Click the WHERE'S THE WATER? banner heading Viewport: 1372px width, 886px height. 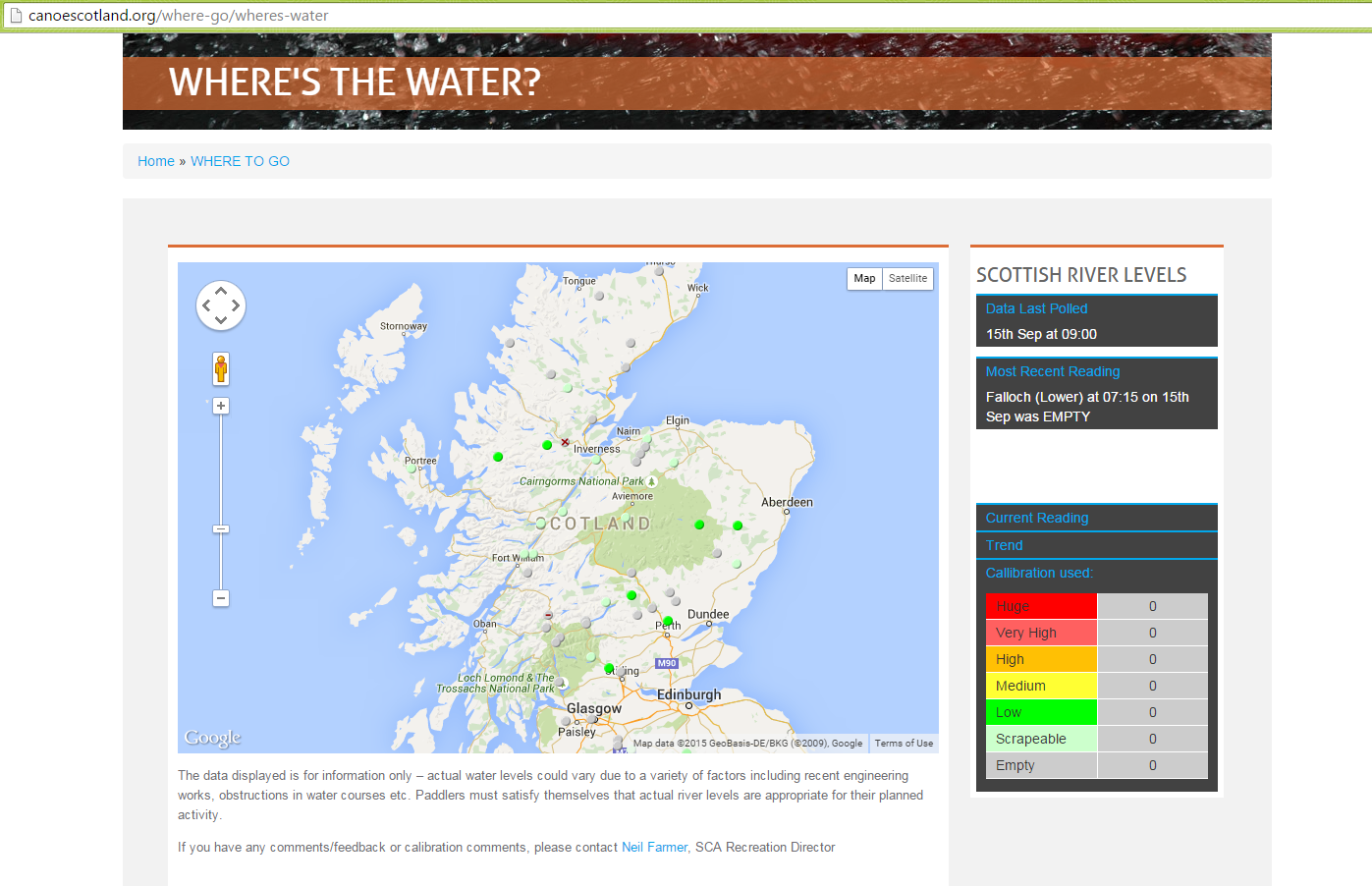click(x=355, y=82)
